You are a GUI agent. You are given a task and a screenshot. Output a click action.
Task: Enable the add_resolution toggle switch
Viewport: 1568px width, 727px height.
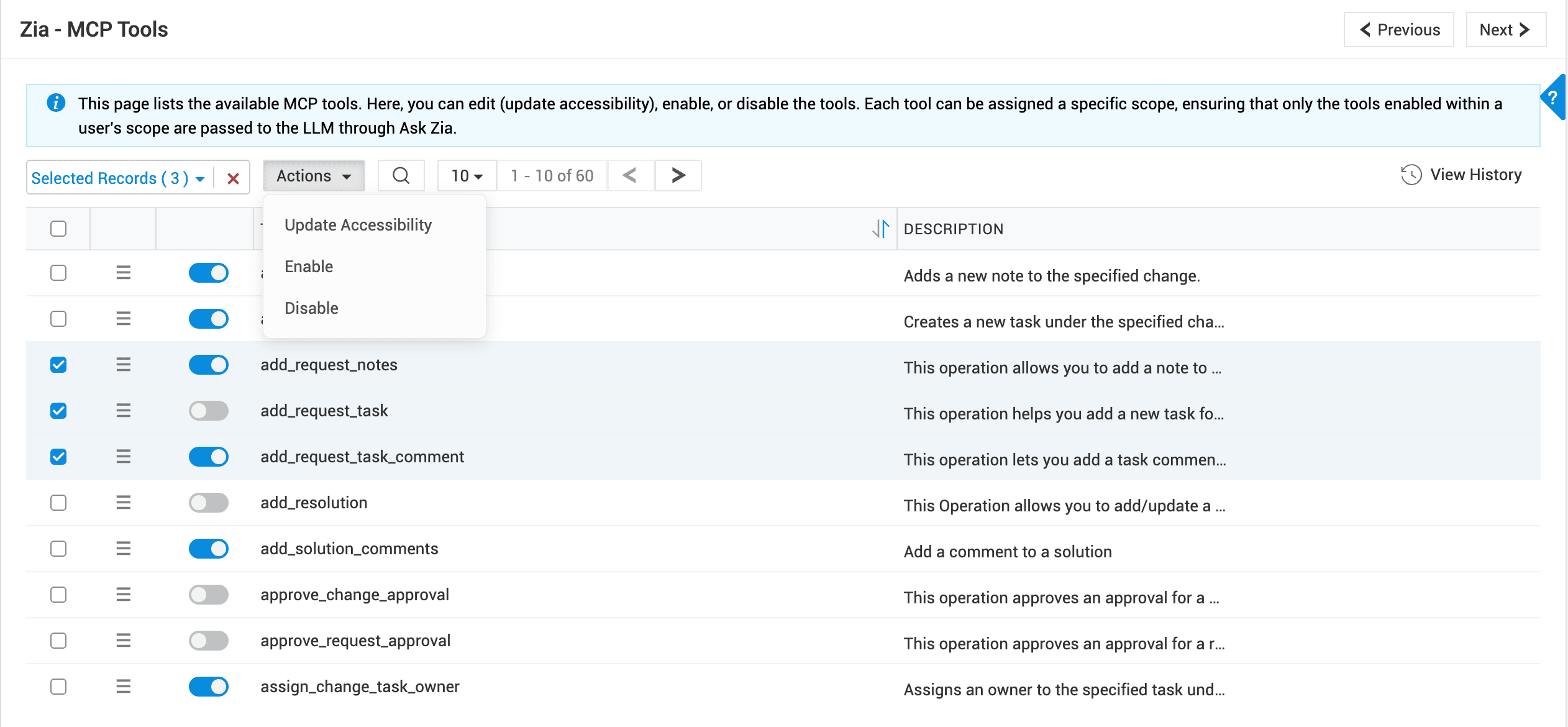209,503
